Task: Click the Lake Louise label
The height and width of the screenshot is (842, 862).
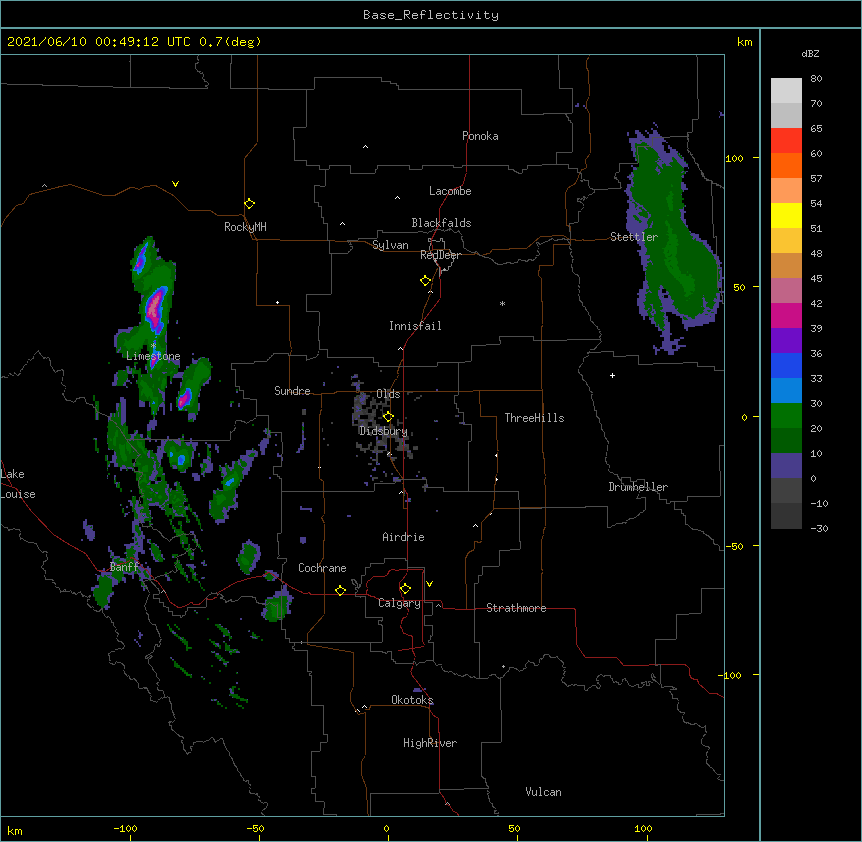Action: [16, 484]
